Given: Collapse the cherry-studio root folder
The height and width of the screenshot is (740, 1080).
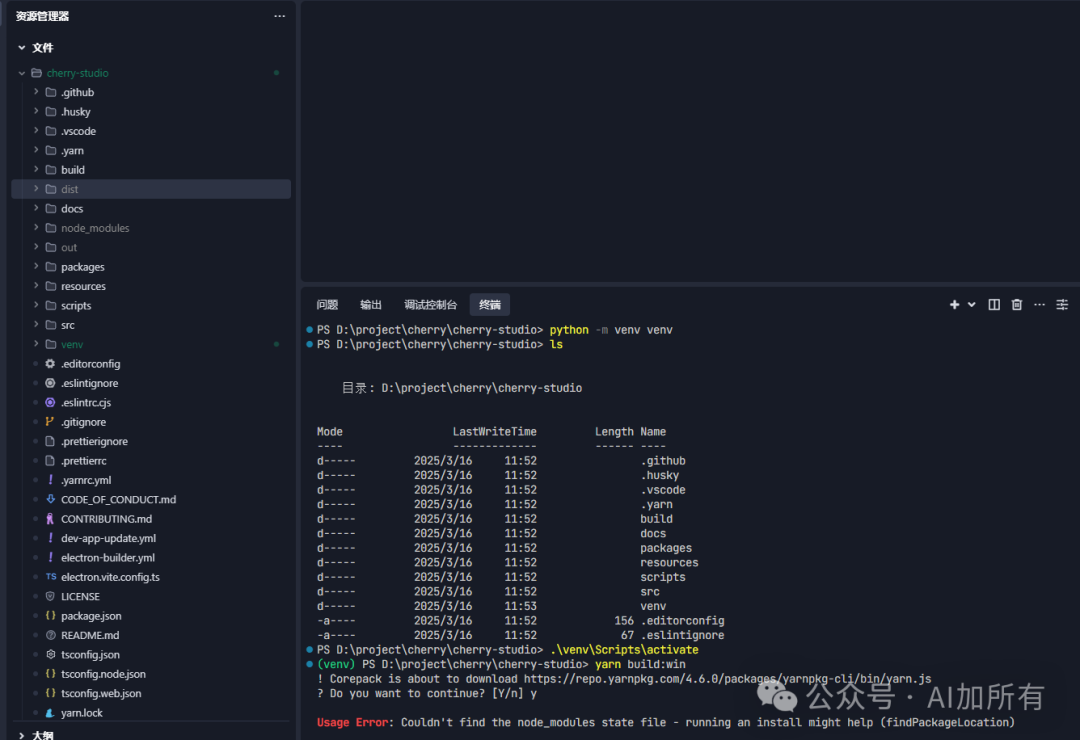Looking at the screenshot, I should point(21,73).
